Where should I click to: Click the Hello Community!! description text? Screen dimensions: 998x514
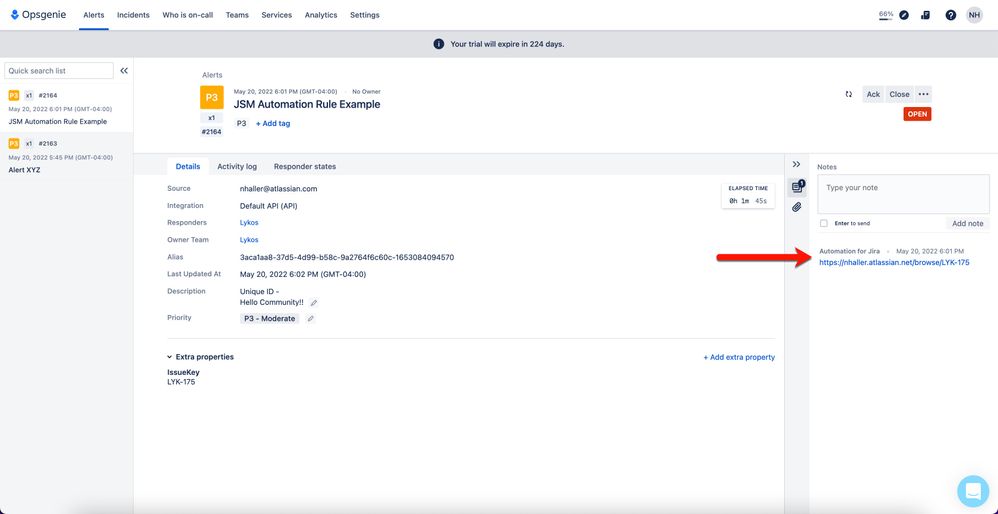(272, 302)
